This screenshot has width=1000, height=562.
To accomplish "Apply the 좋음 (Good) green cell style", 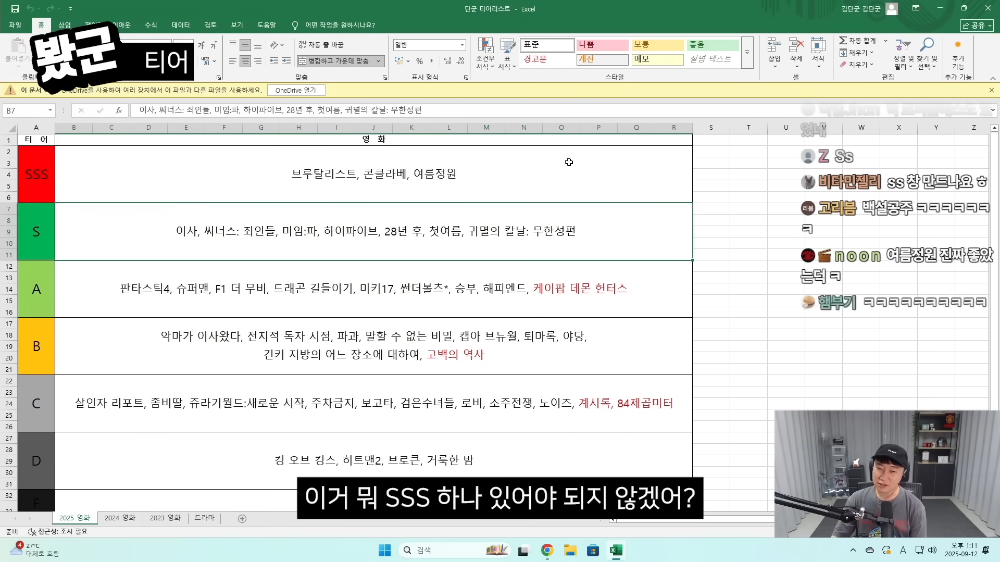I will point(712,45).
